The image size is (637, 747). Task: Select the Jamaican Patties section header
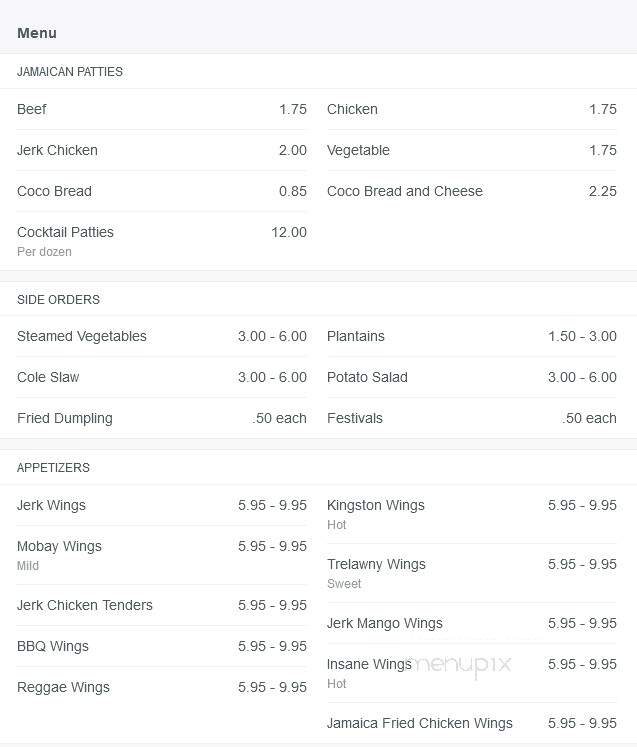(70, 71)
